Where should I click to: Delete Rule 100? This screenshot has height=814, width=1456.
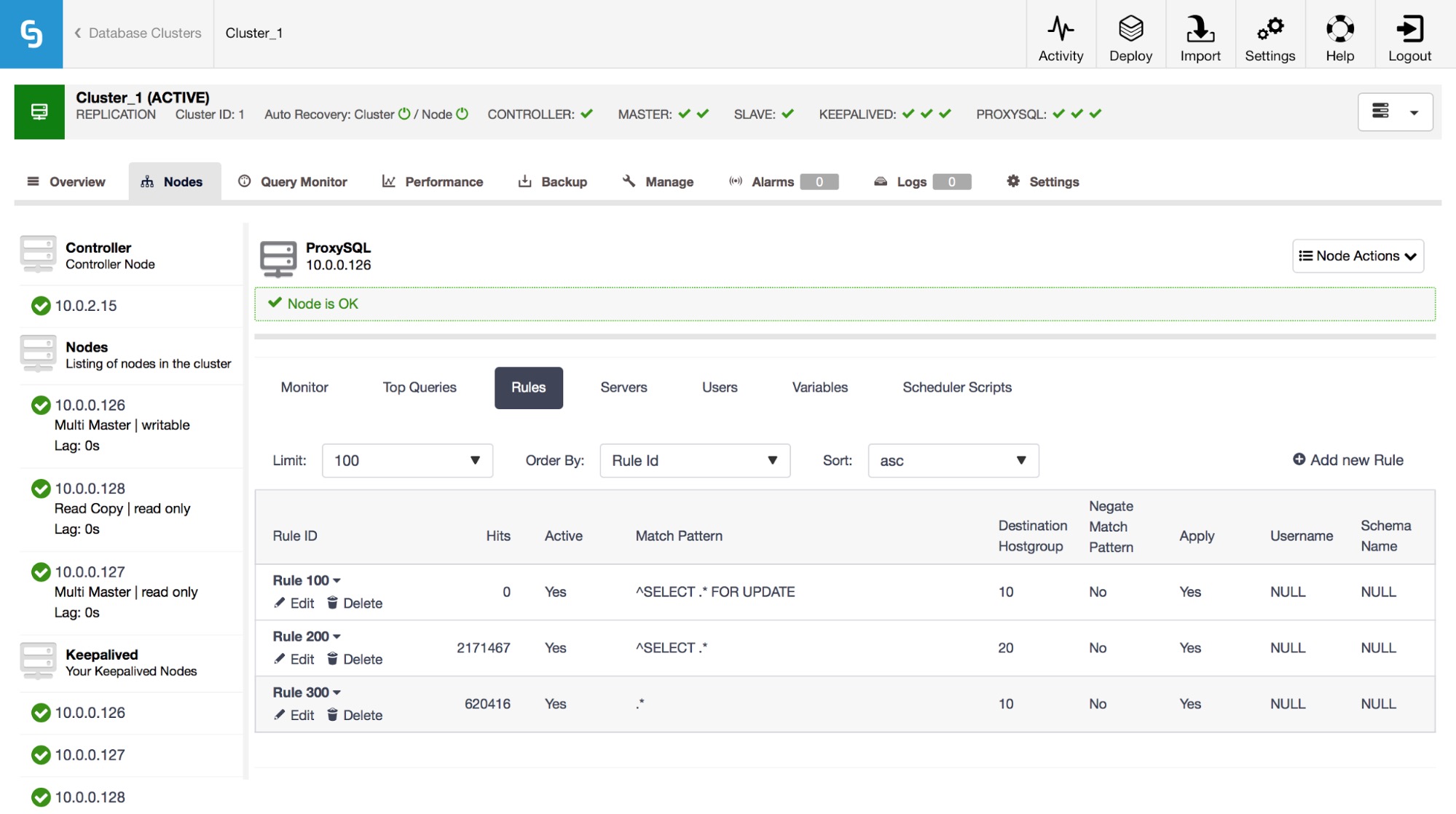(354, 604)
